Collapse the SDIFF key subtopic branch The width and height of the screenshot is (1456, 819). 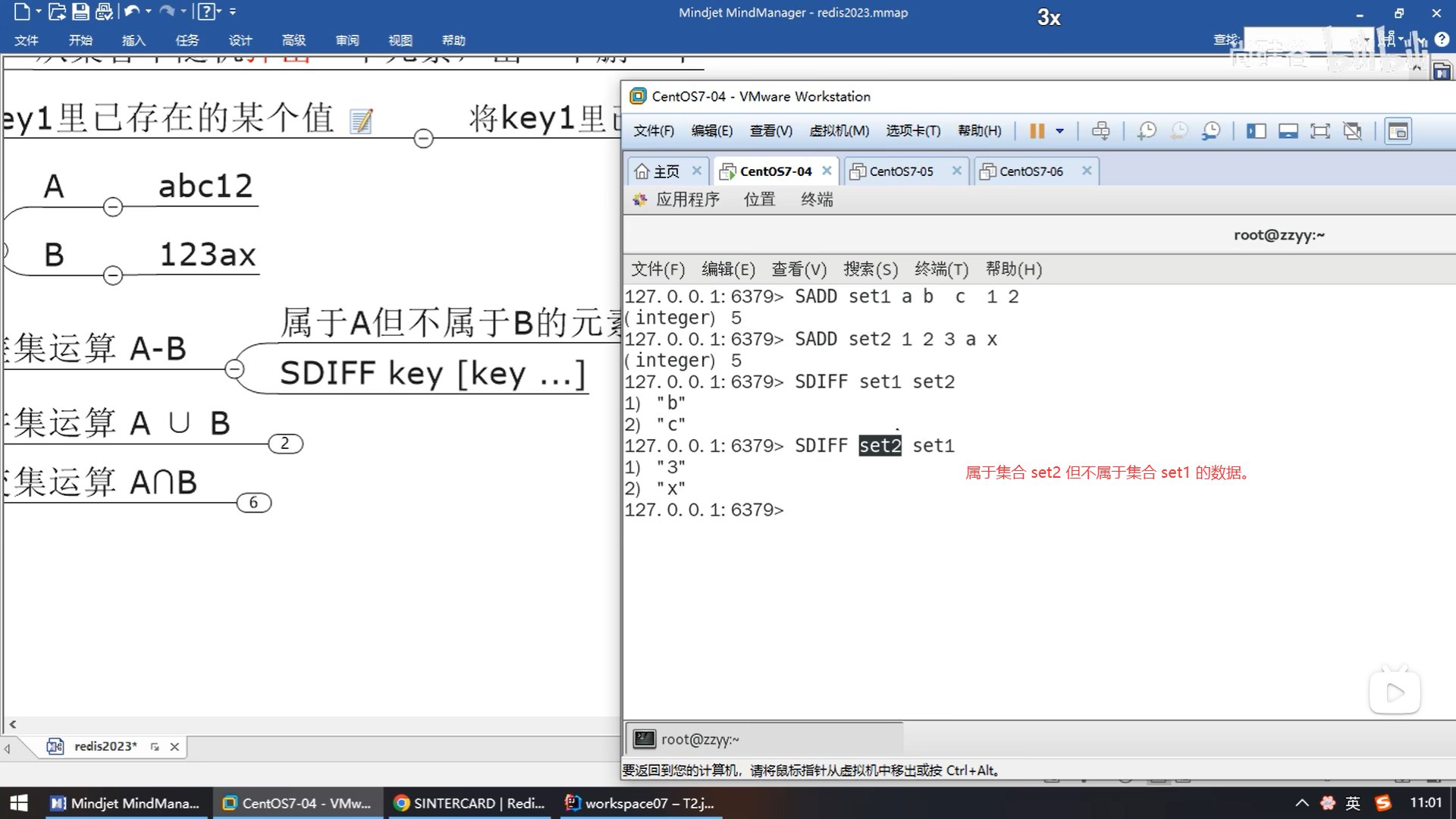[x=234, y=369]
